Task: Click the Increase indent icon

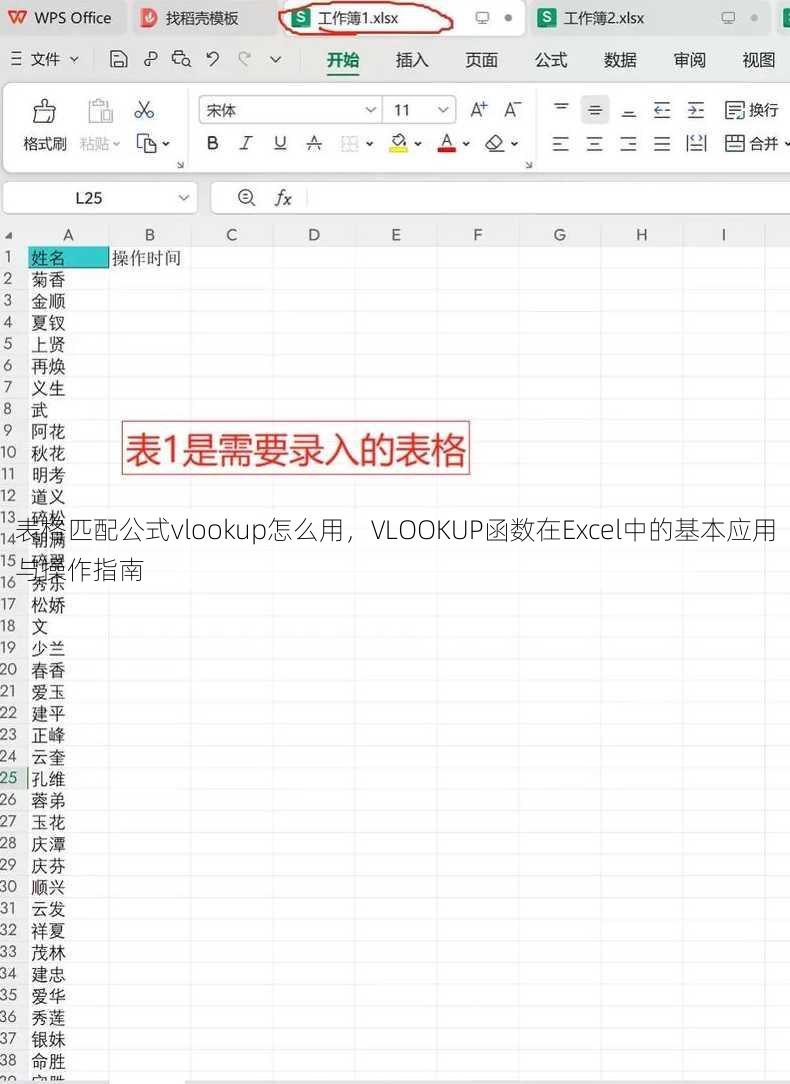Action: coord(696,110)
